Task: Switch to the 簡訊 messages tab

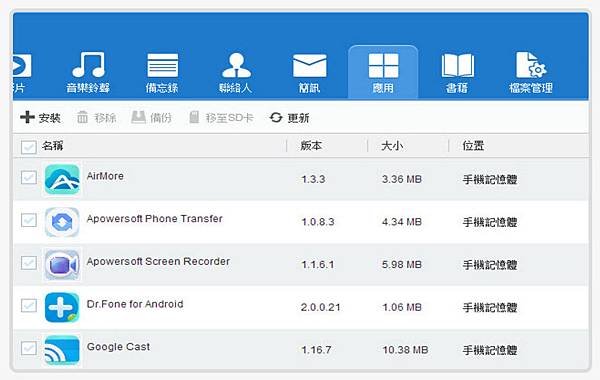Action: [309, 73]
